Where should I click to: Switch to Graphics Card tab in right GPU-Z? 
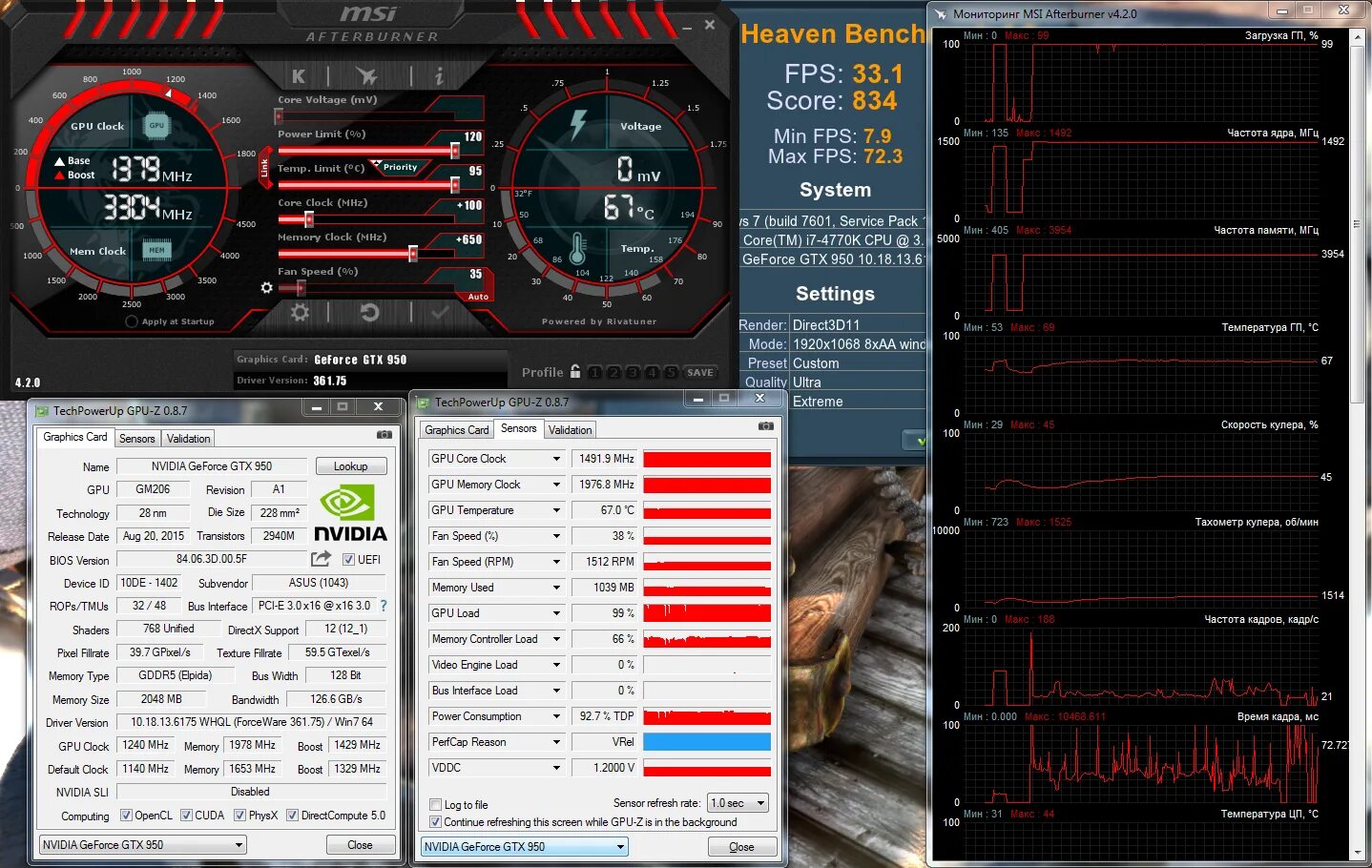tap(457, 430)
